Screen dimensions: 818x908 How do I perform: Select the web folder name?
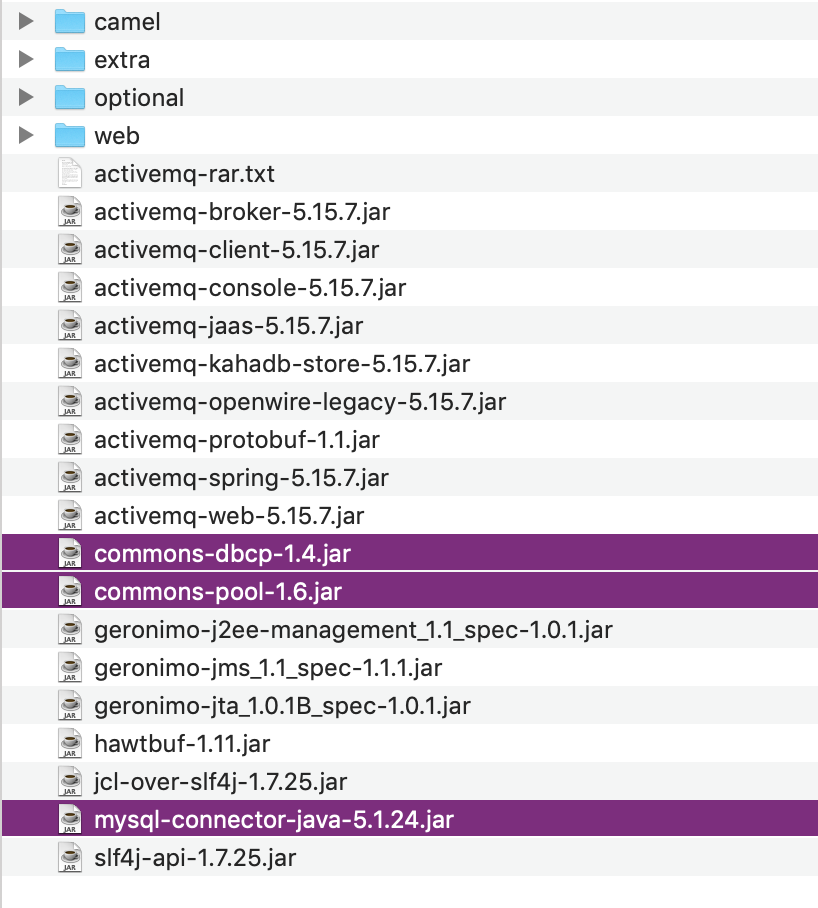117,136
